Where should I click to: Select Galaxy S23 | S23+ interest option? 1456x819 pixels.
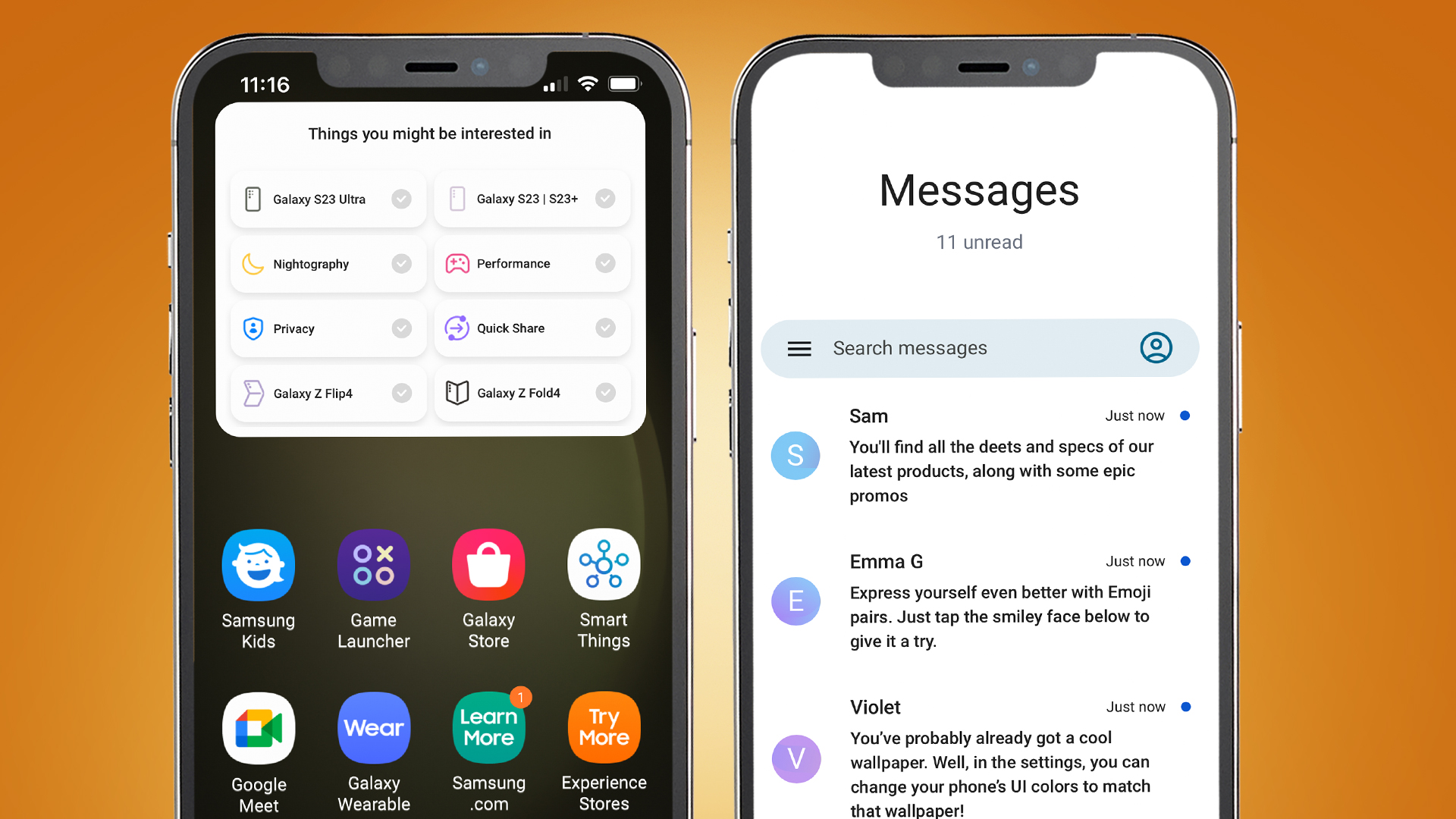pos(529,198)
